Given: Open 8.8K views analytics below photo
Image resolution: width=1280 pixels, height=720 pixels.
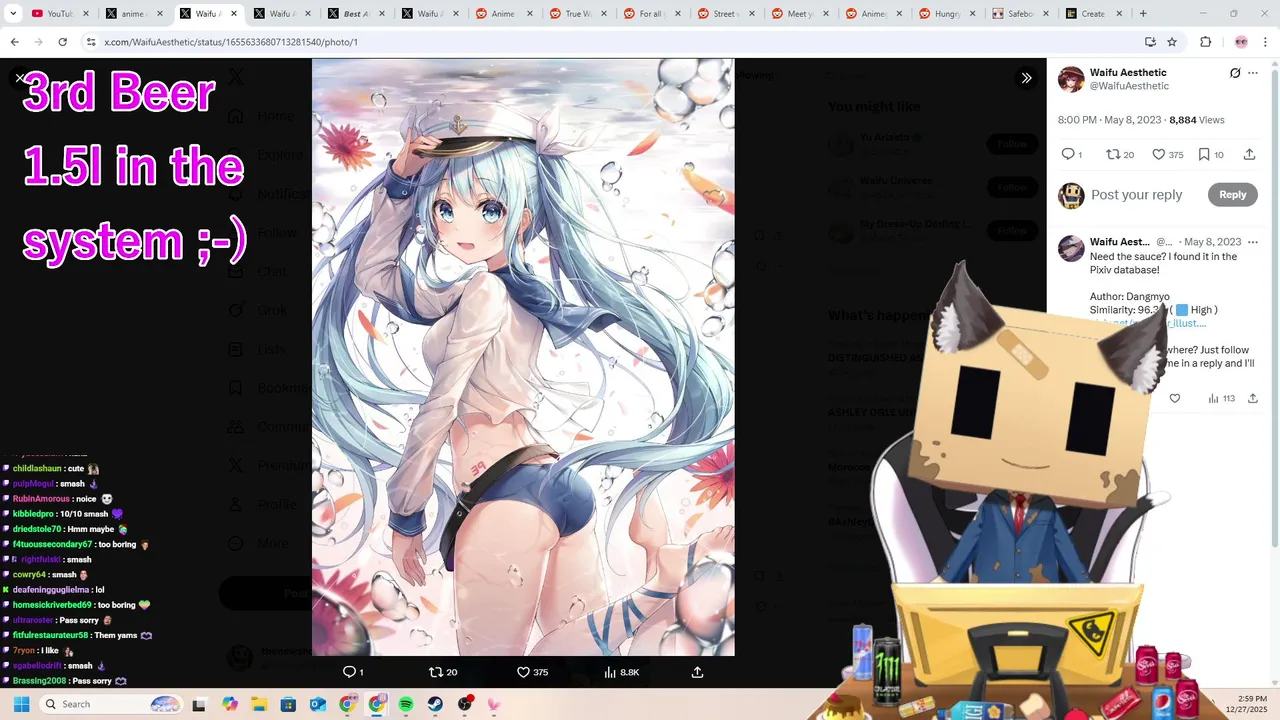Looking at the screenshot, I should coord(621,672).
